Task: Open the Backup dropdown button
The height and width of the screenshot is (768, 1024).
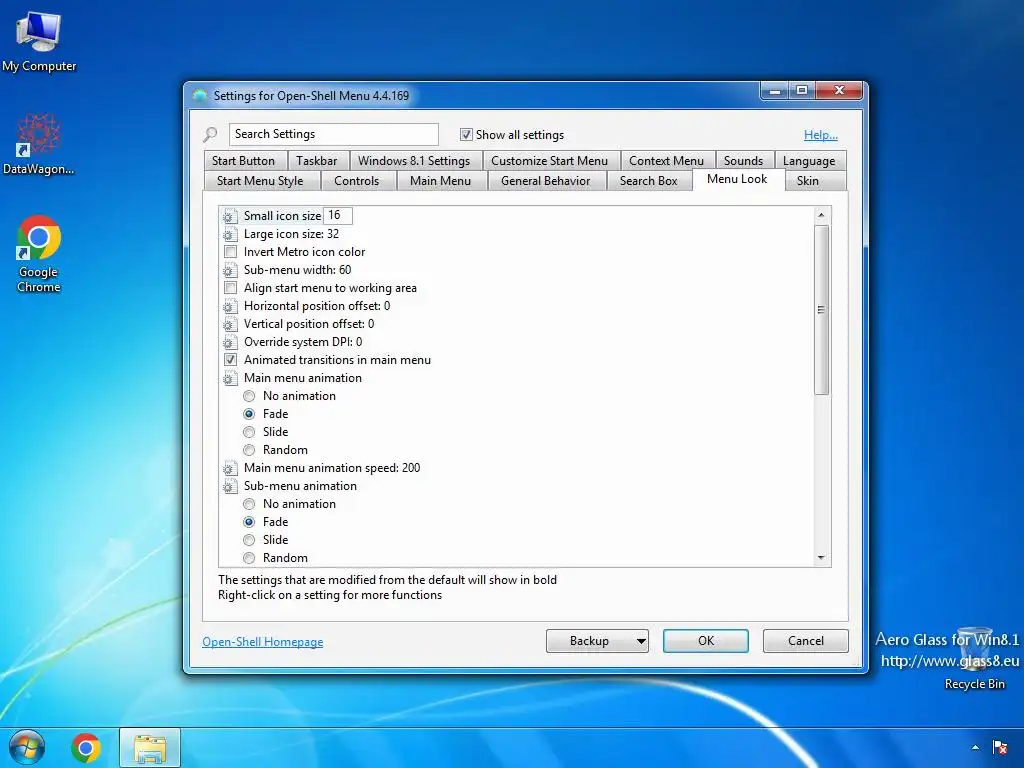Action: (597, 641)
